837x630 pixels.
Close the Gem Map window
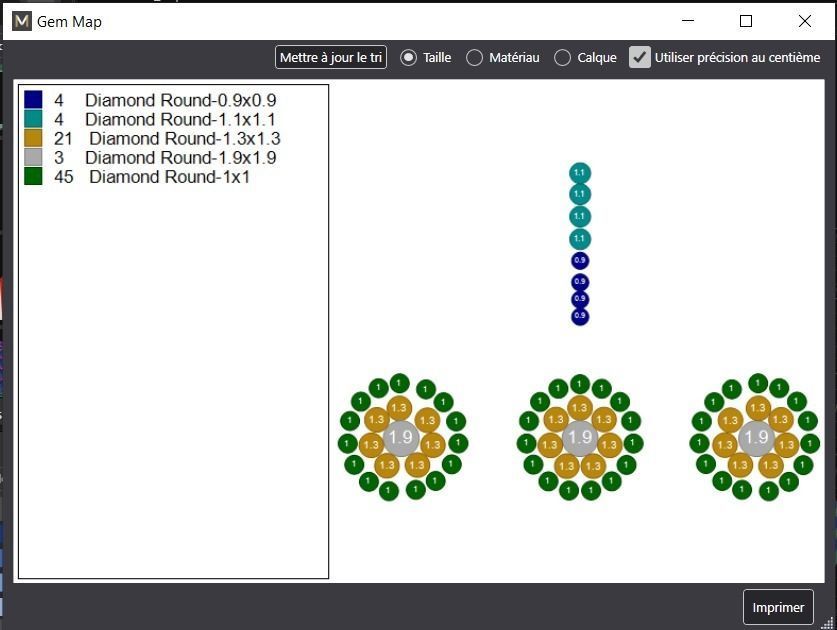(x=805, y=21)
